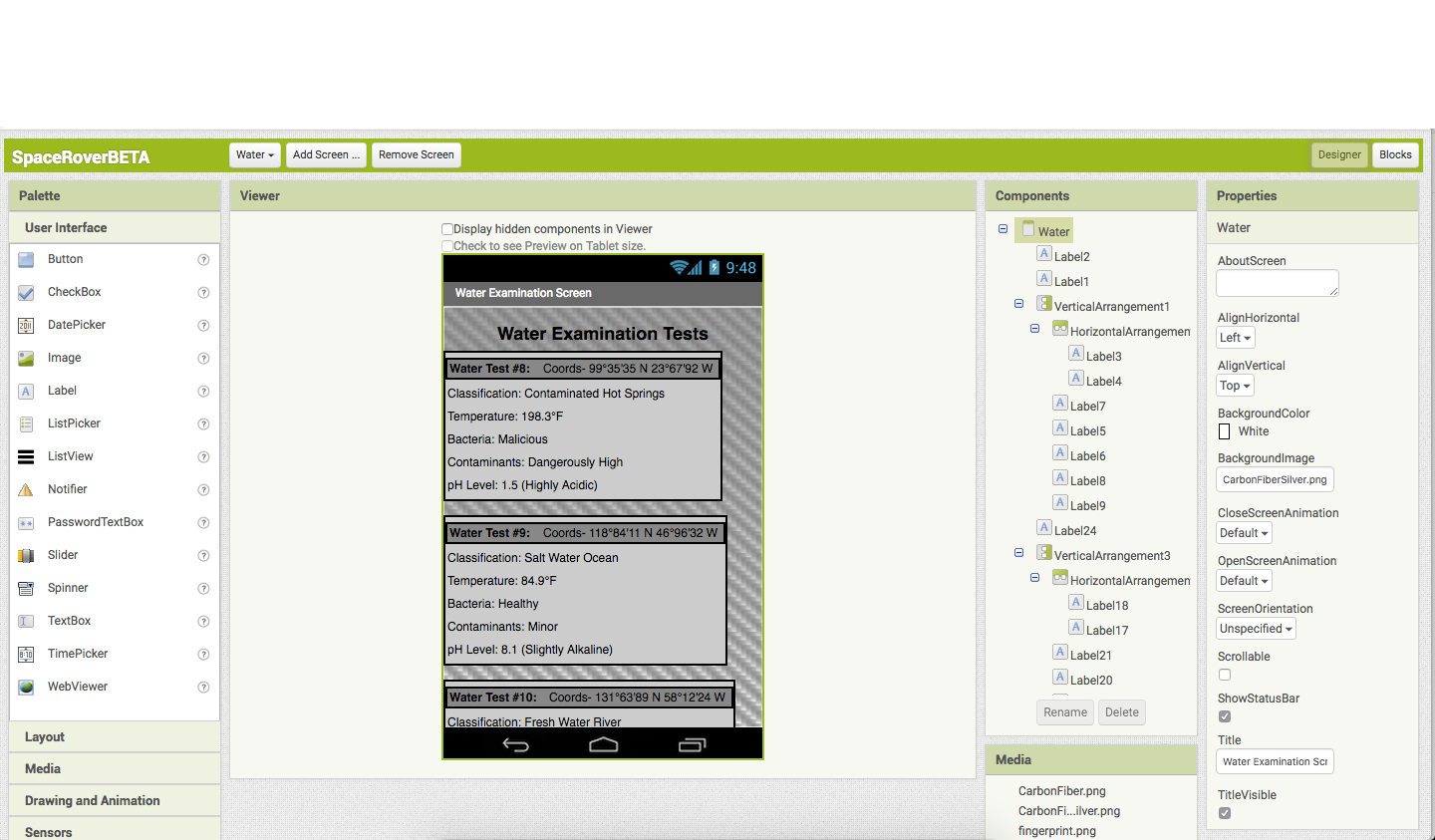
Task: Open the Water screen selector dropdown
Action: 254,154
